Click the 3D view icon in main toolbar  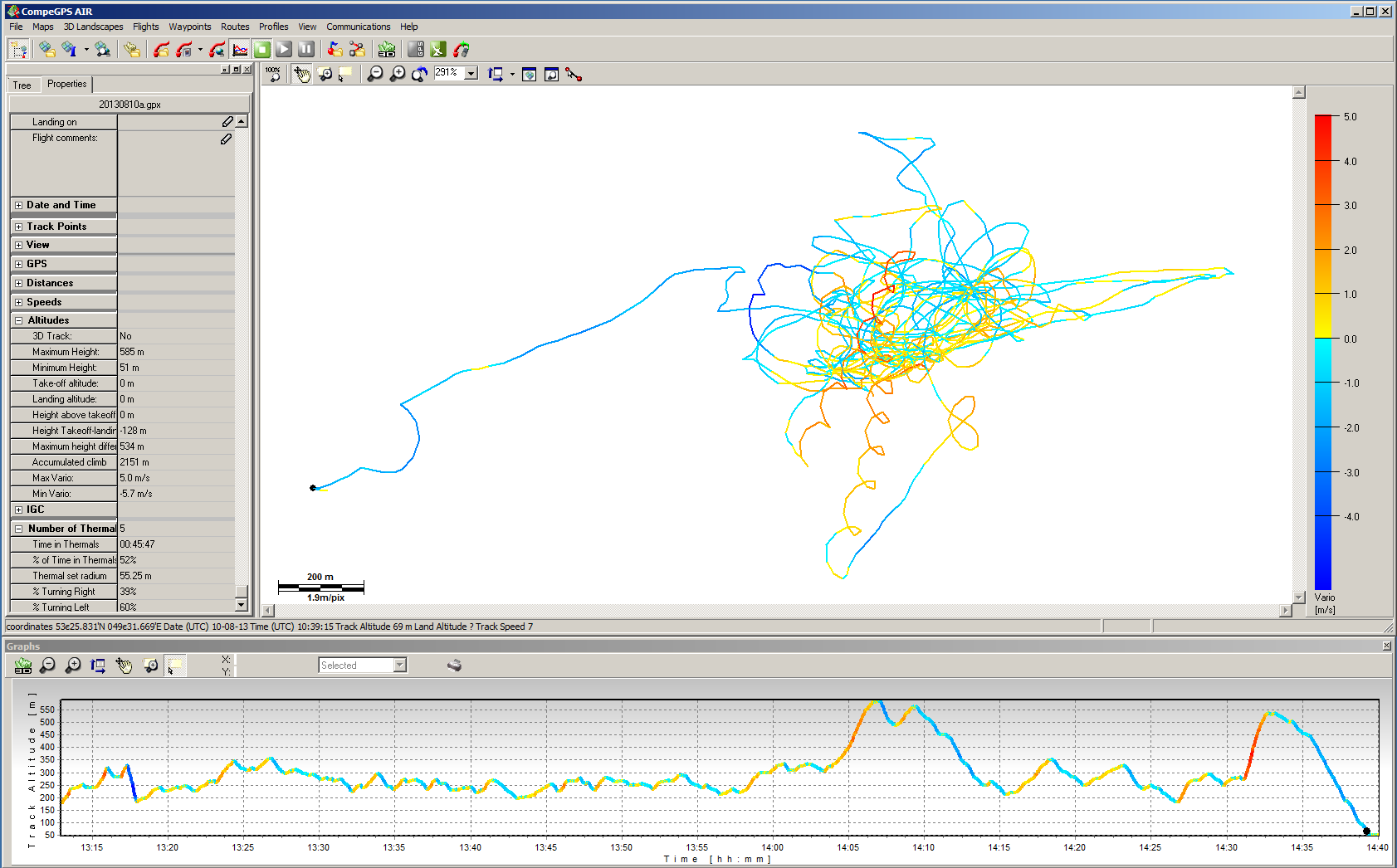pos(386,50)
